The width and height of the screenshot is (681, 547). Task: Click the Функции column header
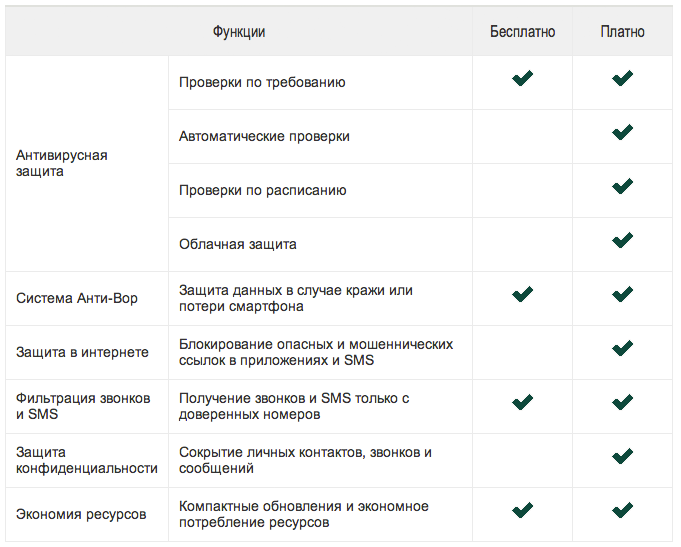coord(239,32)
